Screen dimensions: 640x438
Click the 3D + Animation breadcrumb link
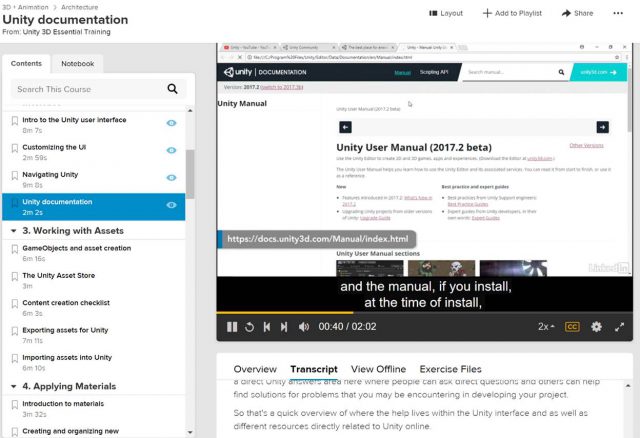(x=25, y=7)
